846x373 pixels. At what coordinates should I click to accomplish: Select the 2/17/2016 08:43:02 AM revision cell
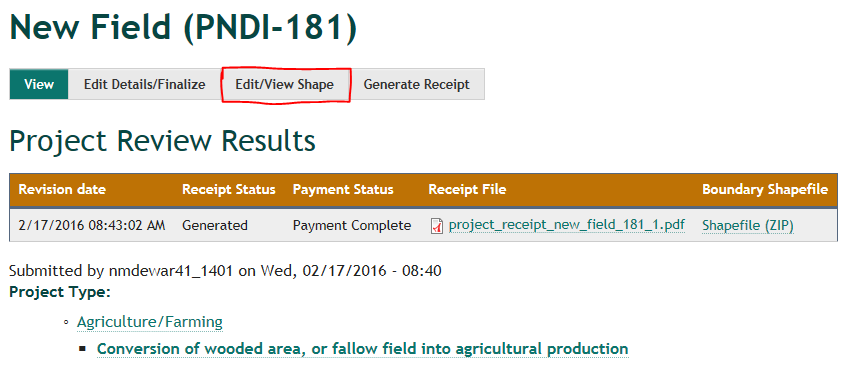point(92,225)
